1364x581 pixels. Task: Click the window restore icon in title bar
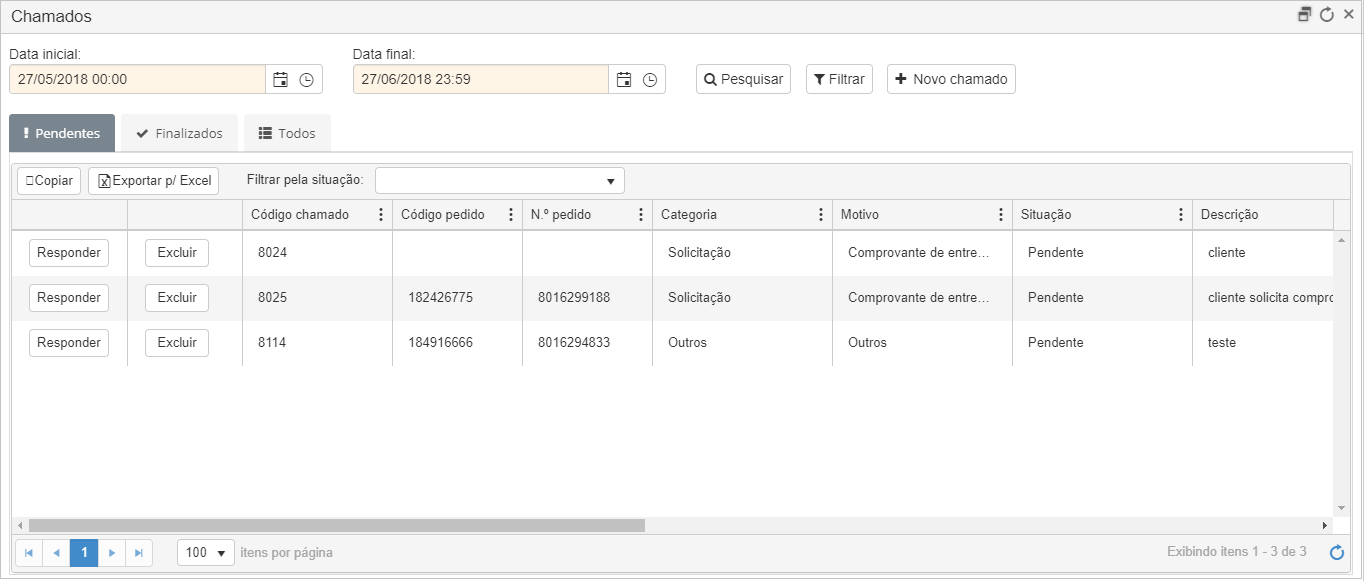click(x=1304, y=15)
